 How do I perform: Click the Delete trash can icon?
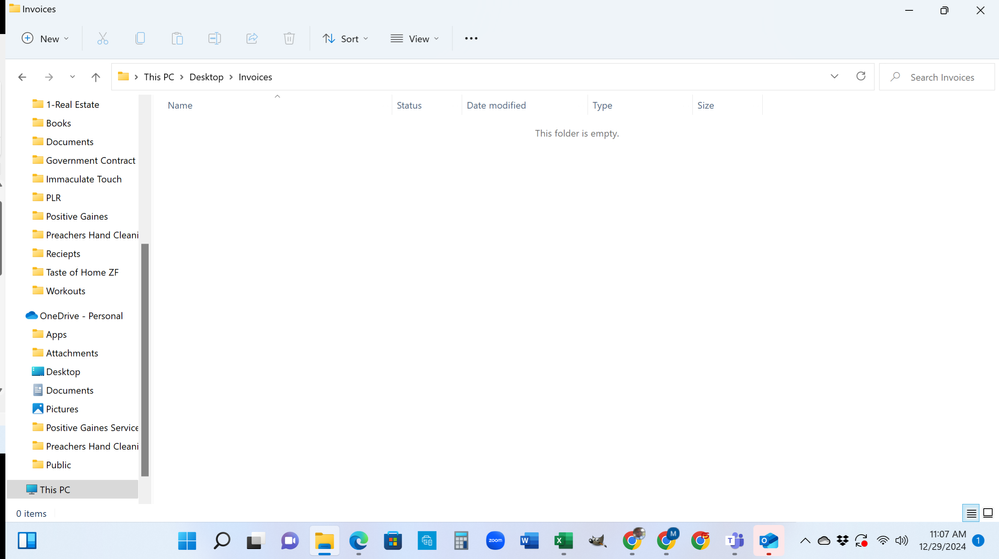tap(289, 39)
